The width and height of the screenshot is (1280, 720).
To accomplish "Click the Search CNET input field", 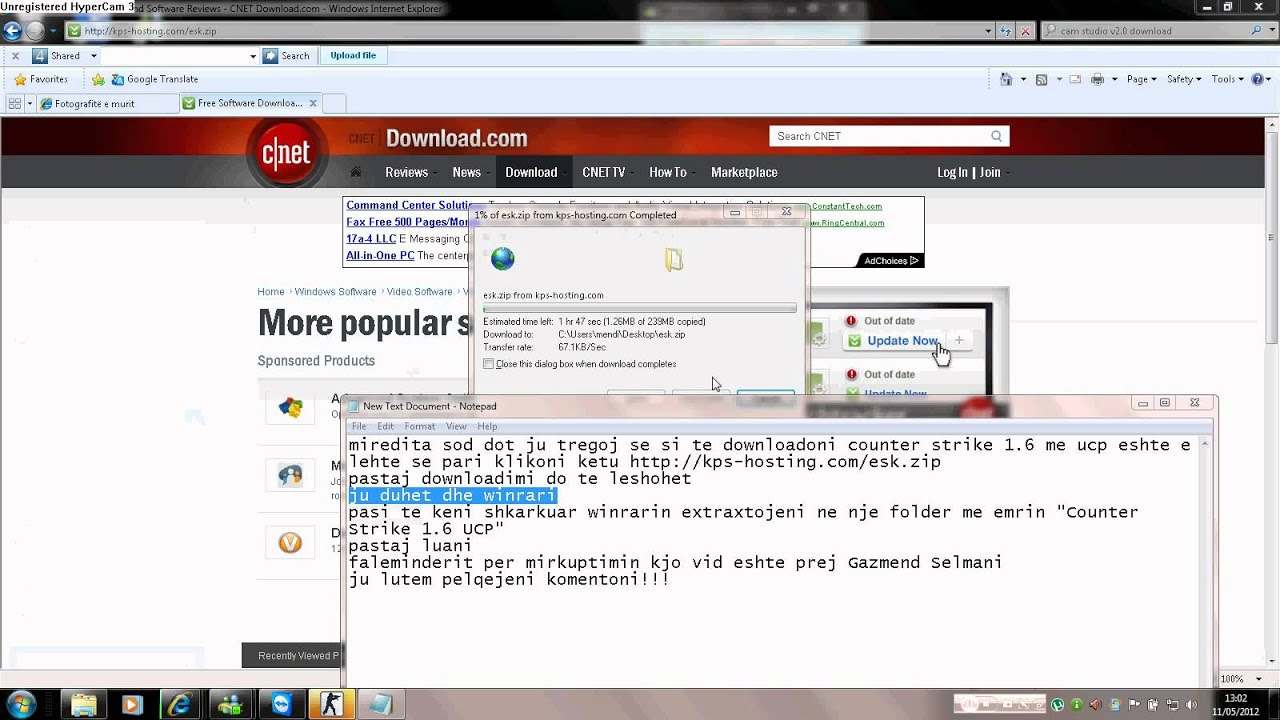I will point(878,136).
